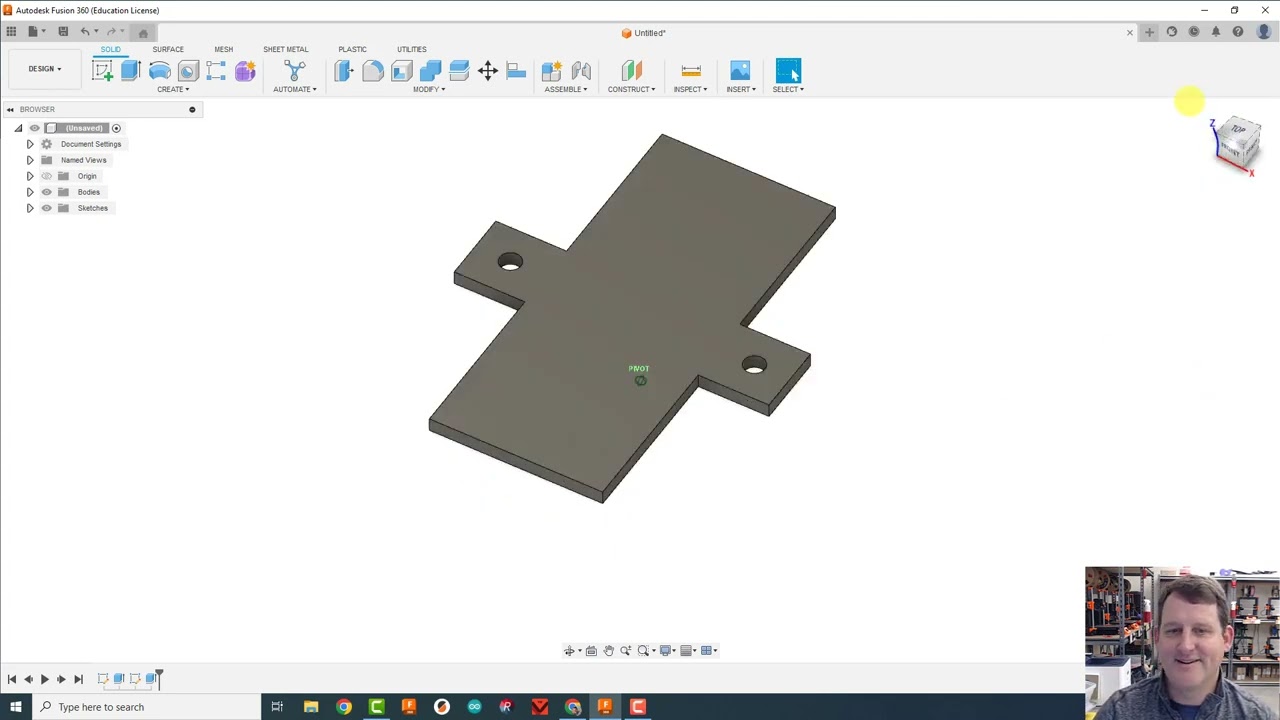Open the INSPECT dropdown menu
Image resolution: width=1280 pixels, height=720 pixels.
point(690,89)
